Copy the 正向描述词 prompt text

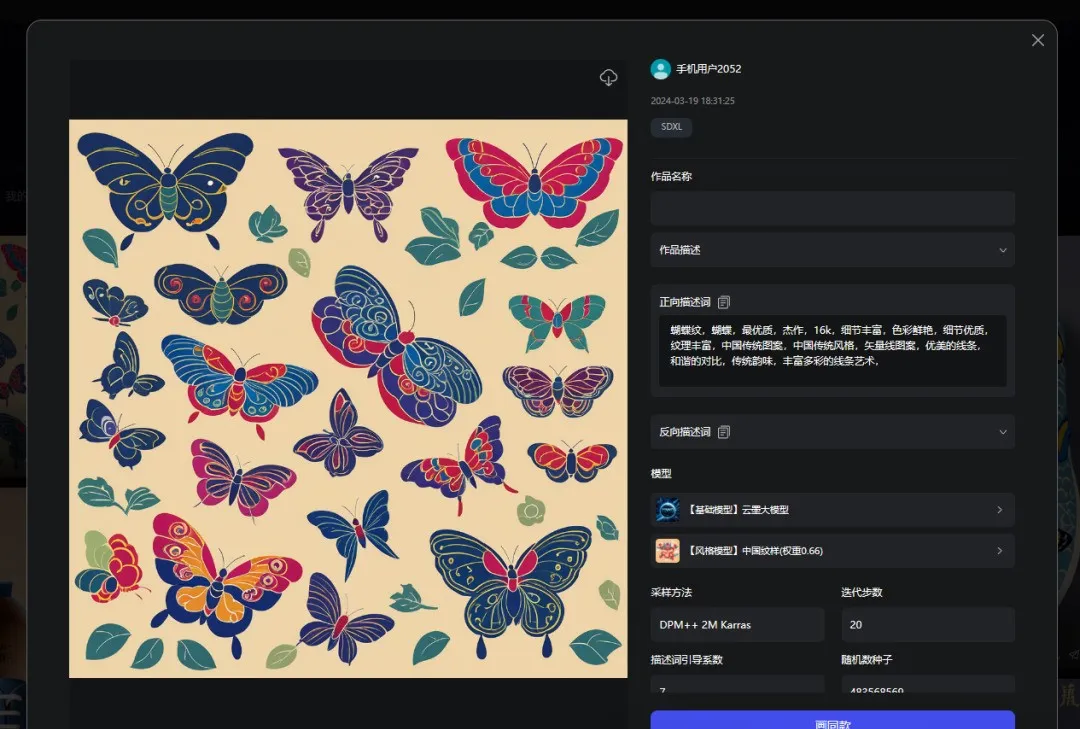(724, 302)
